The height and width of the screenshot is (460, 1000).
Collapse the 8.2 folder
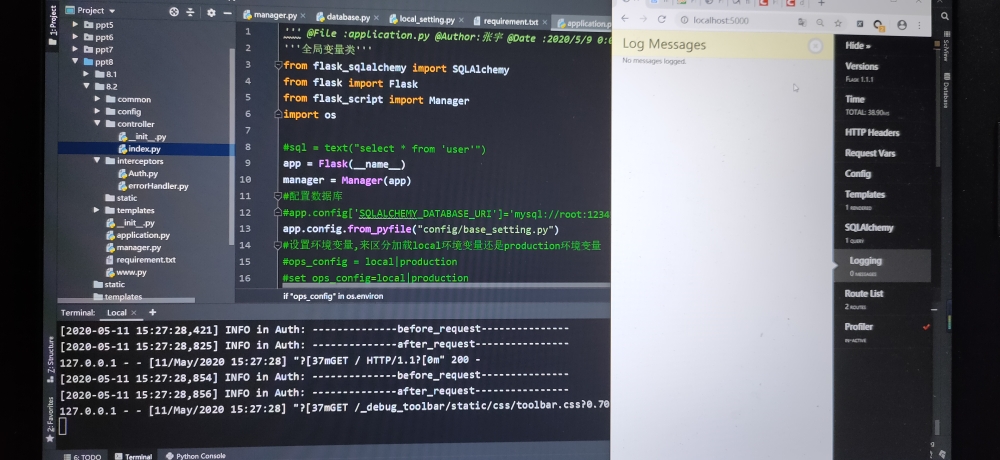86,86
